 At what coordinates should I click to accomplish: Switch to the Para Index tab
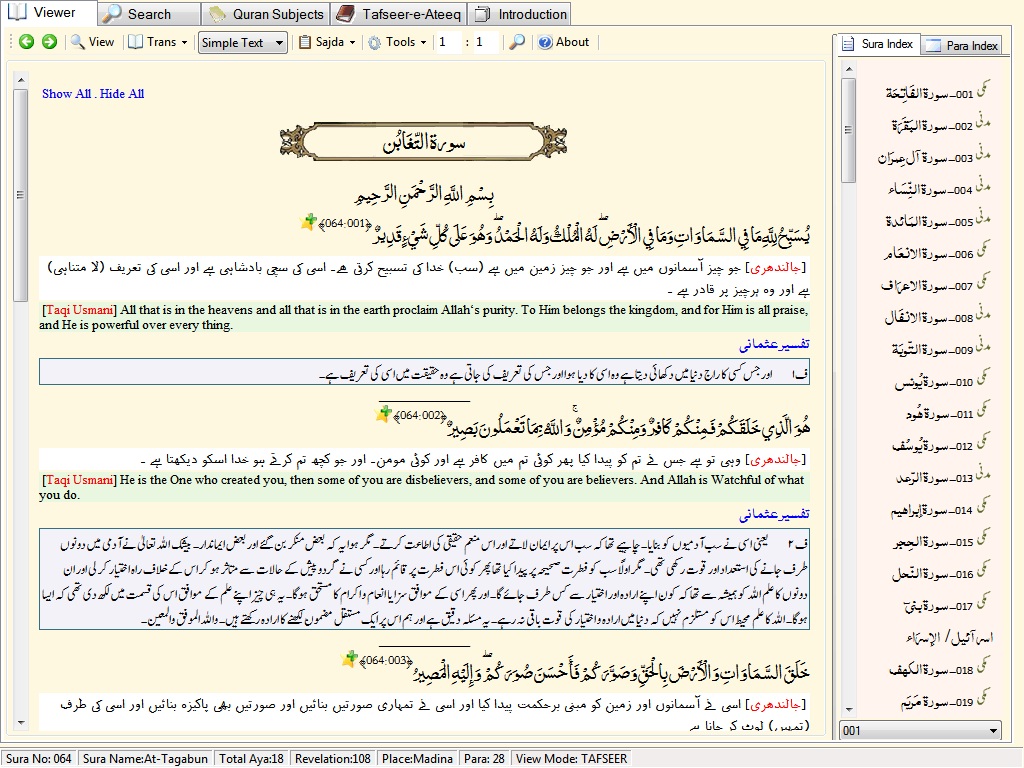pyautogui.click(x=963, y=45)
